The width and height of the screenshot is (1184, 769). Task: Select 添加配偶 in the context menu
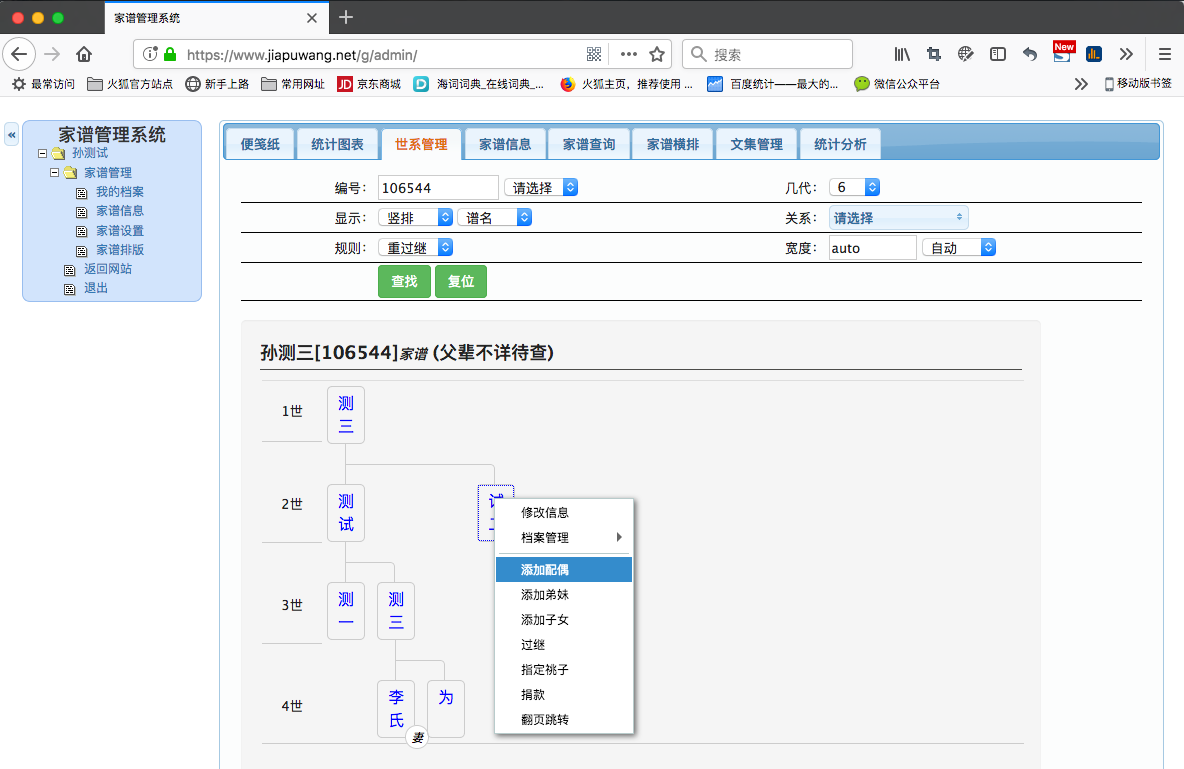[x=563, y=570]
